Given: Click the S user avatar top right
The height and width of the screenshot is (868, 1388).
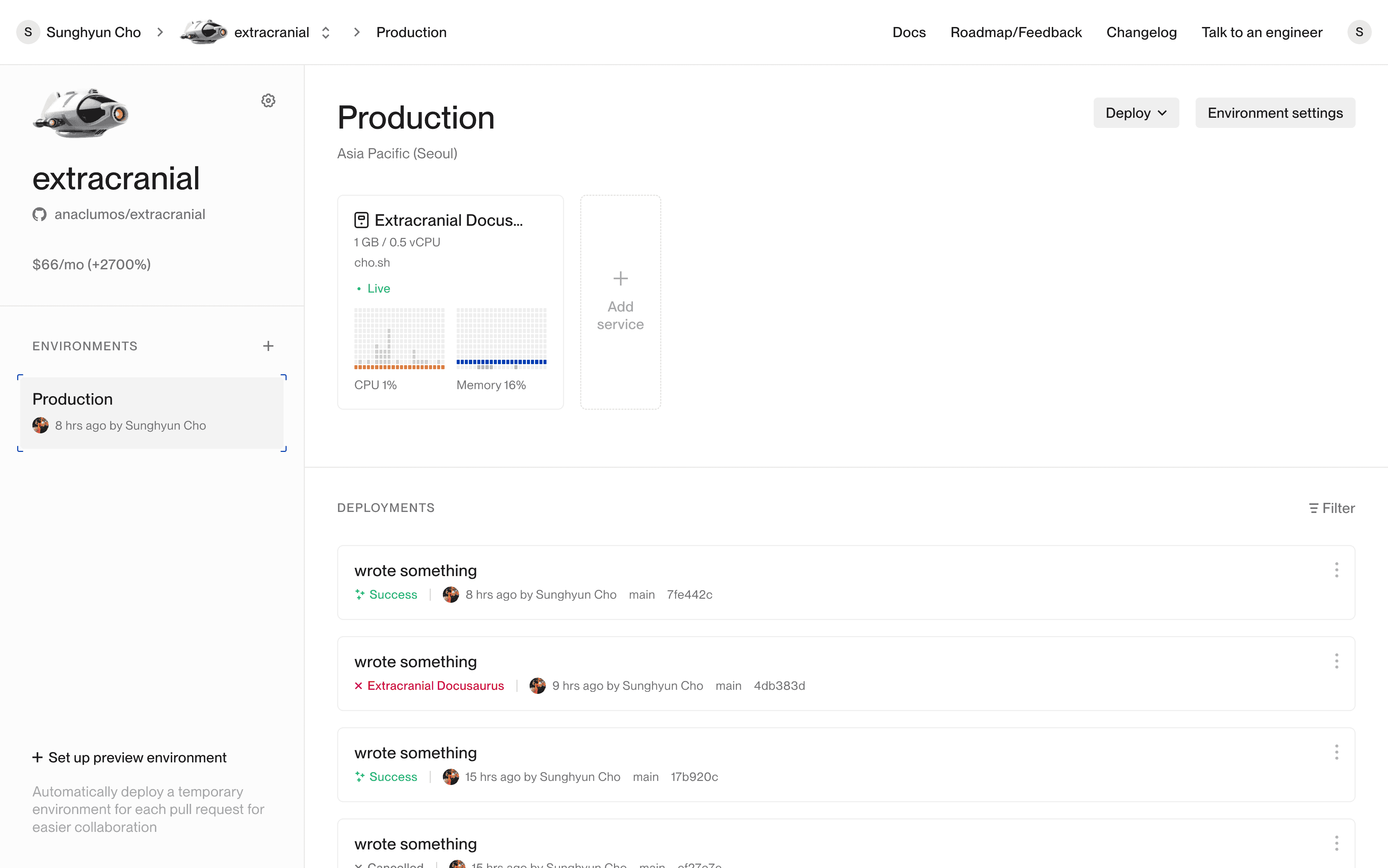Looking at the screenshot, I should (x=1359, y=32).
